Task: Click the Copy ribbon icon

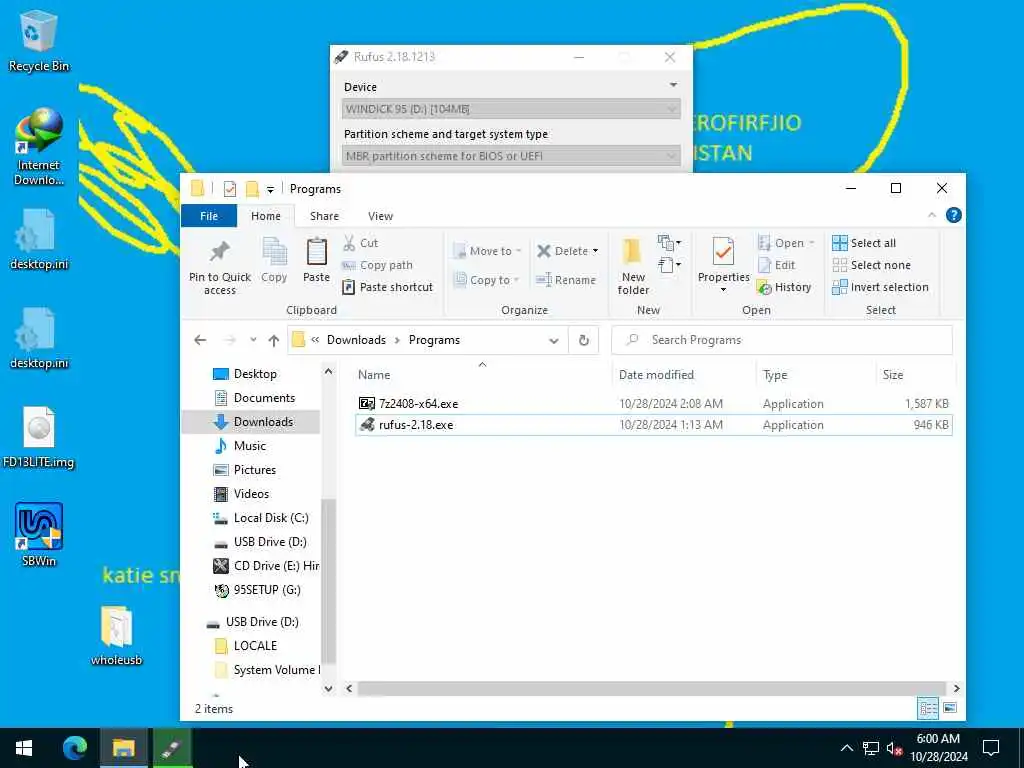Action: tap(274, 260)
